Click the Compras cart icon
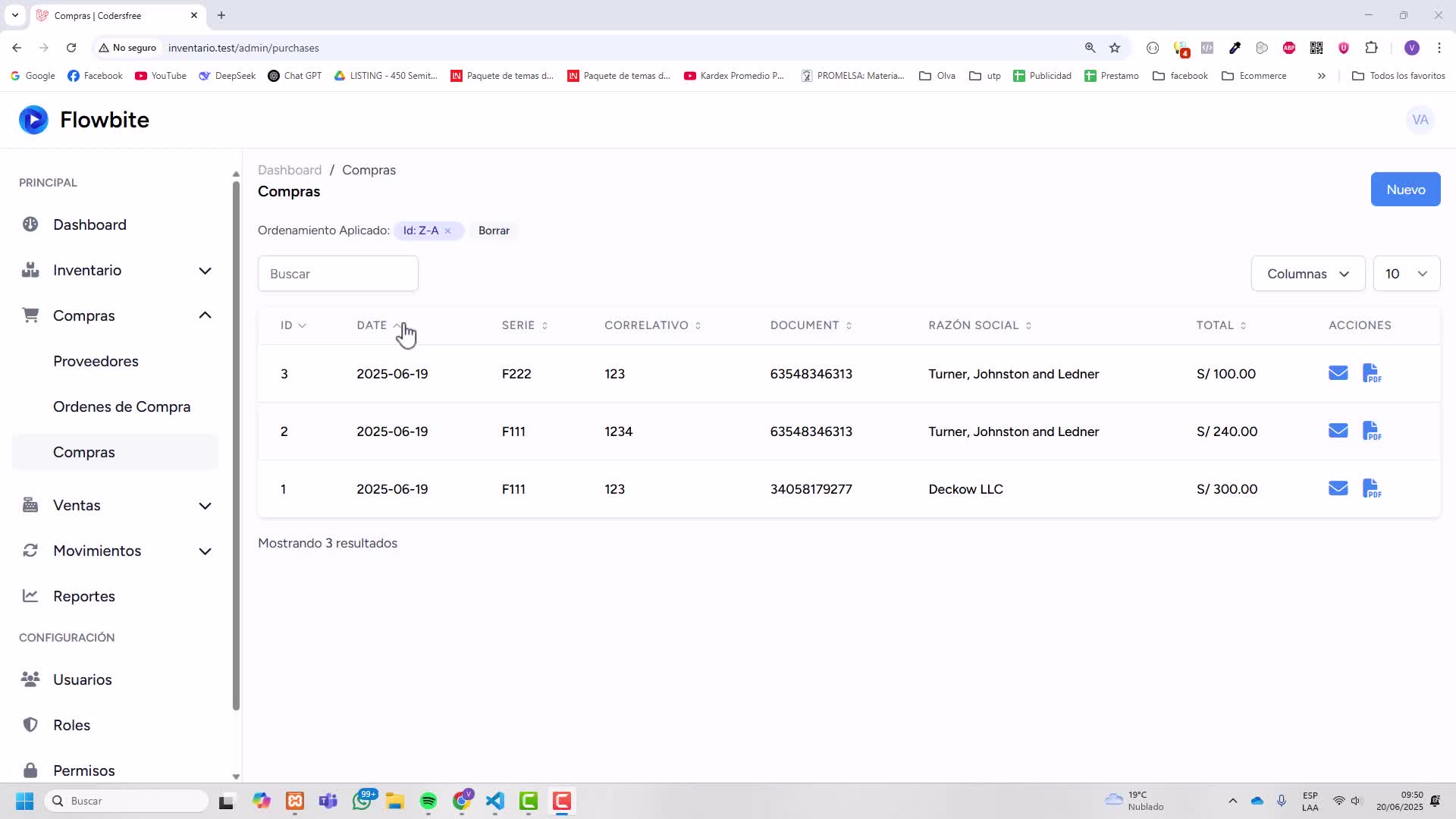This screenshot has height=819, width=1456. click(30, 315)
